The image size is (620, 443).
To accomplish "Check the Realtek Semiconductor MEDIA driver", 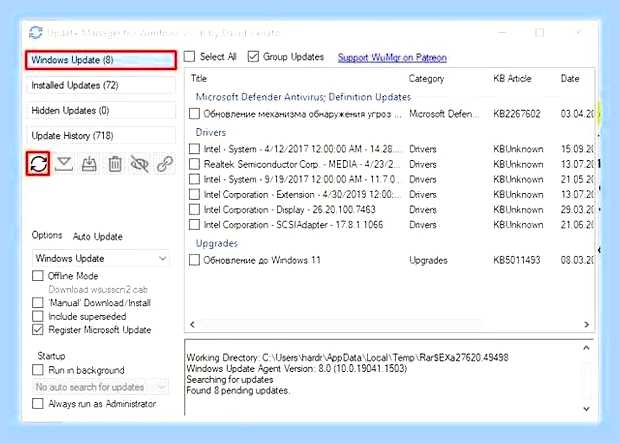I will [194, 164].
